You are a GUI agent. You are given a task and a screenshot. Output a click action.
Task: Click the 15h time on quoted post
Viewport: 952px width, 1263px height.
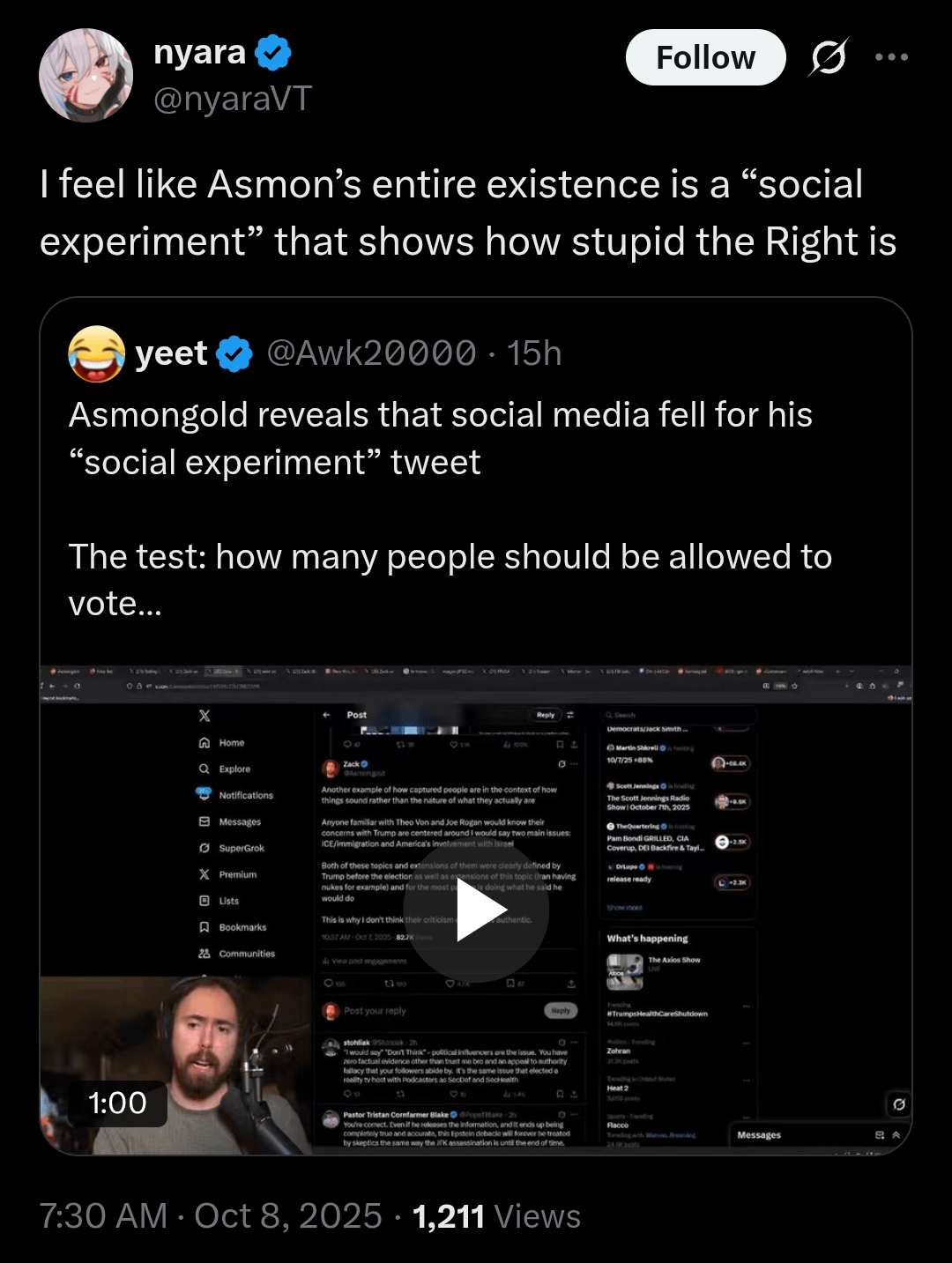(x=534, y=353)
